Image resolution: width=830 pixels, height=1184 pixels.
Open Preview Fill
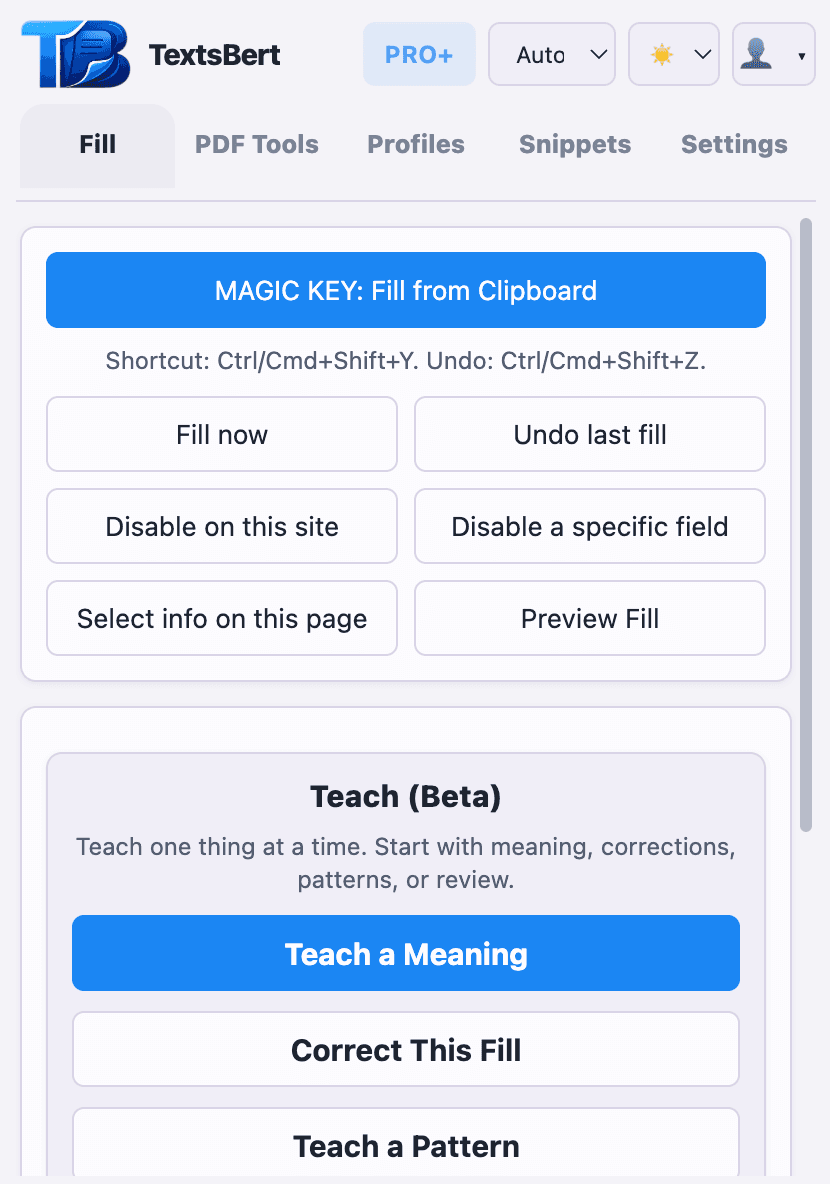589,618
